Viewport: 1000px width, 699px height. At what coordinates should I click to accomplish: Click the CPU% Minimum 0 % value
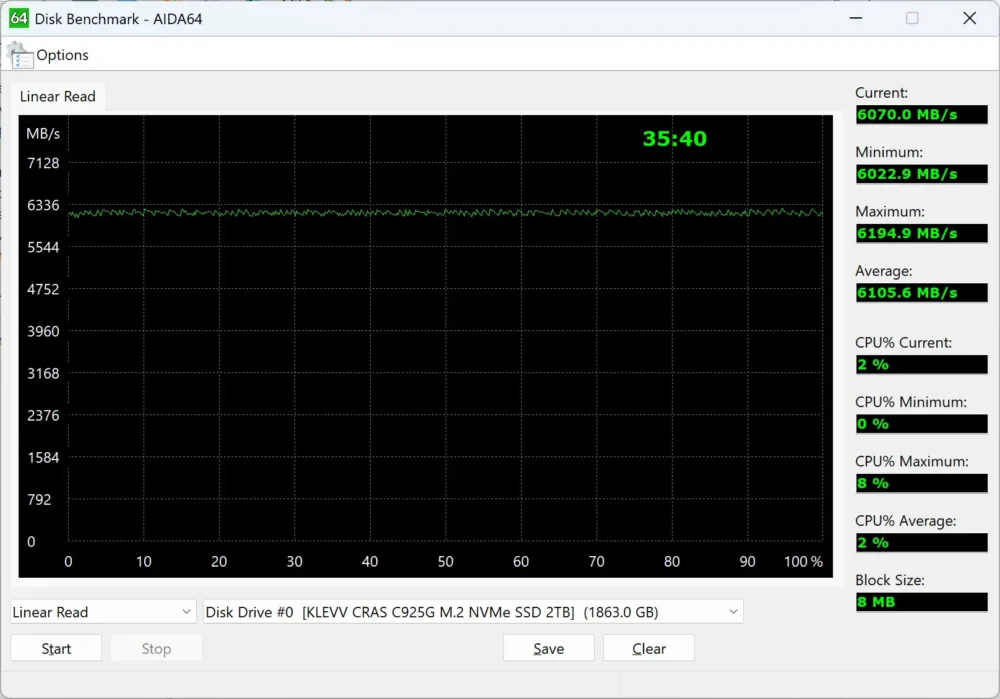[x=921, y=423]
